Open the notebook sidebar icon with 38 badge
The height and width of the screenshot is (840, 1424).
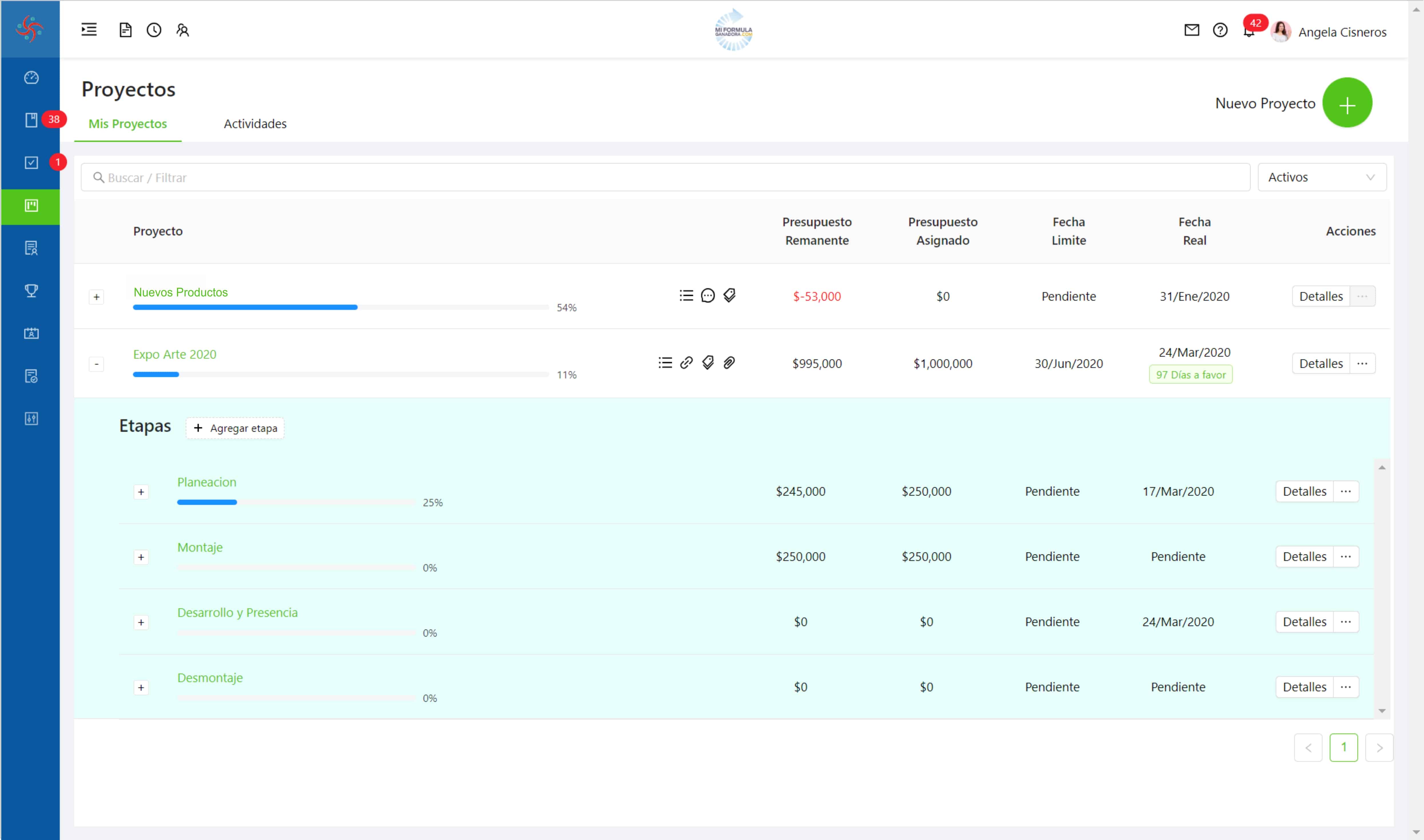[x=31, y=120]
